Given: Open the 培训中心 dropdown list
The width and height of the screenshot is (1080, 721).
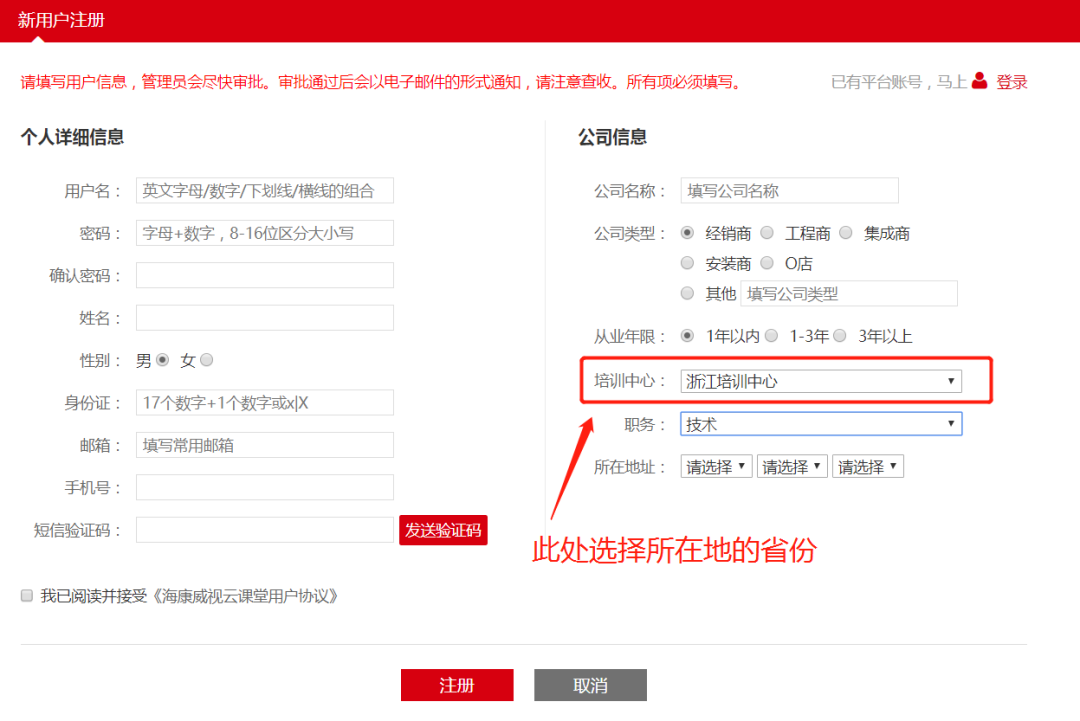Looking at the screenshot, I should click(x=820, y=381).
